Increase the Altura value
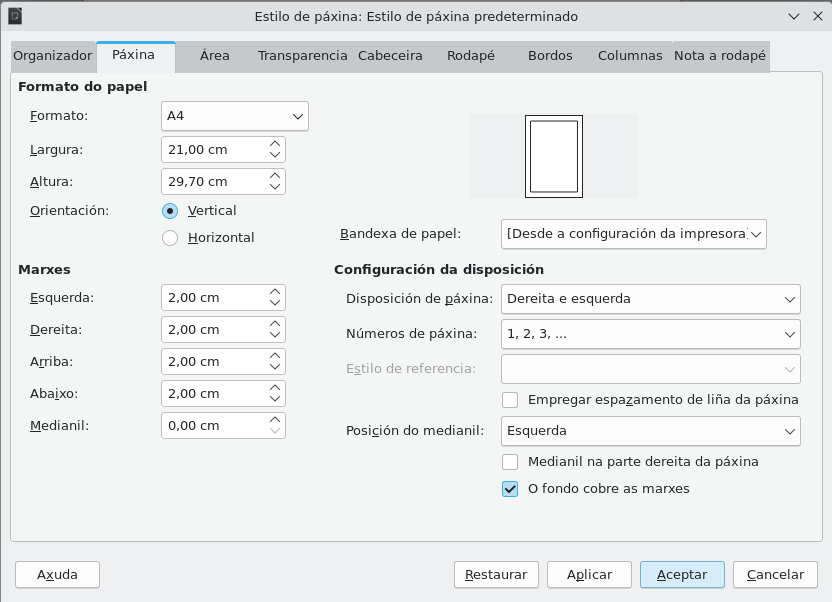 pyautogui.click(x=275, y=176)
